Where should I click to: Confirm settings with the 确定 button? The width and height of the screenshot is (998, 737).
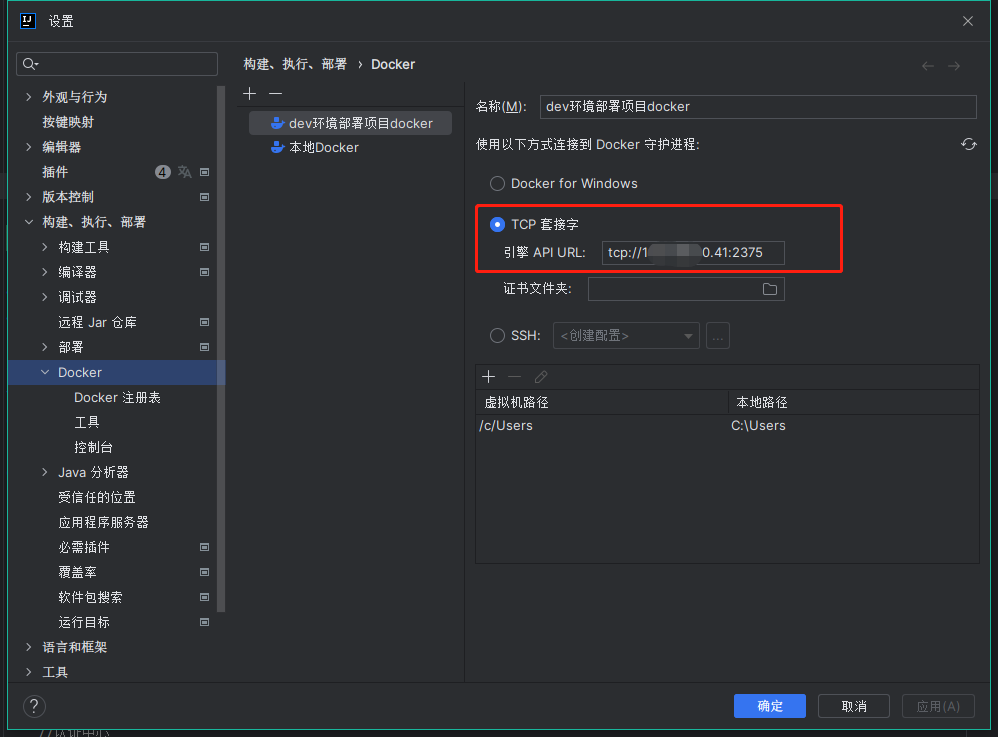click(x=769, y=706)
